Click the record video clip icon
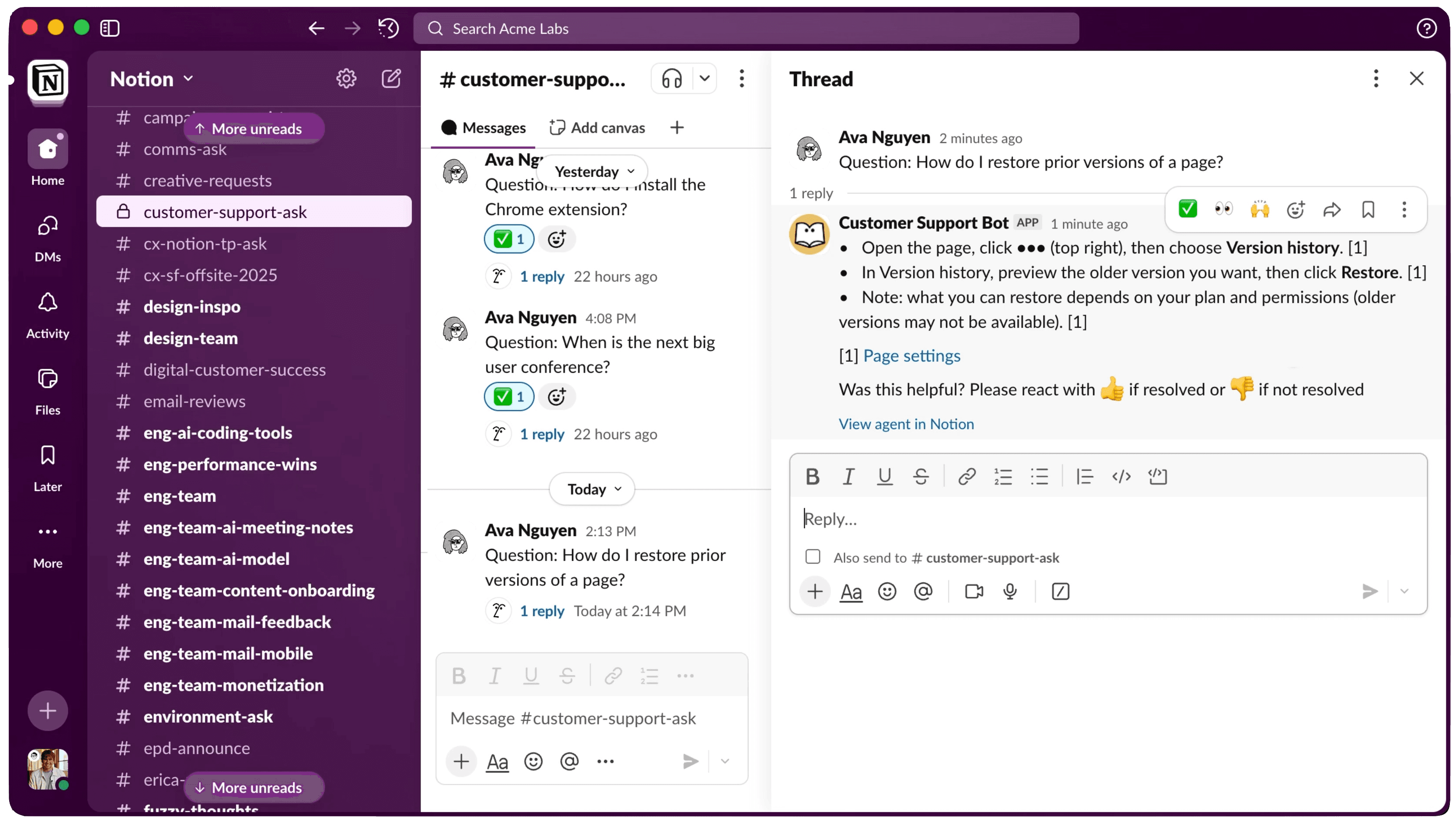Image resolution: width=1456 pixels, height=821 pixels. coord(974,592)
